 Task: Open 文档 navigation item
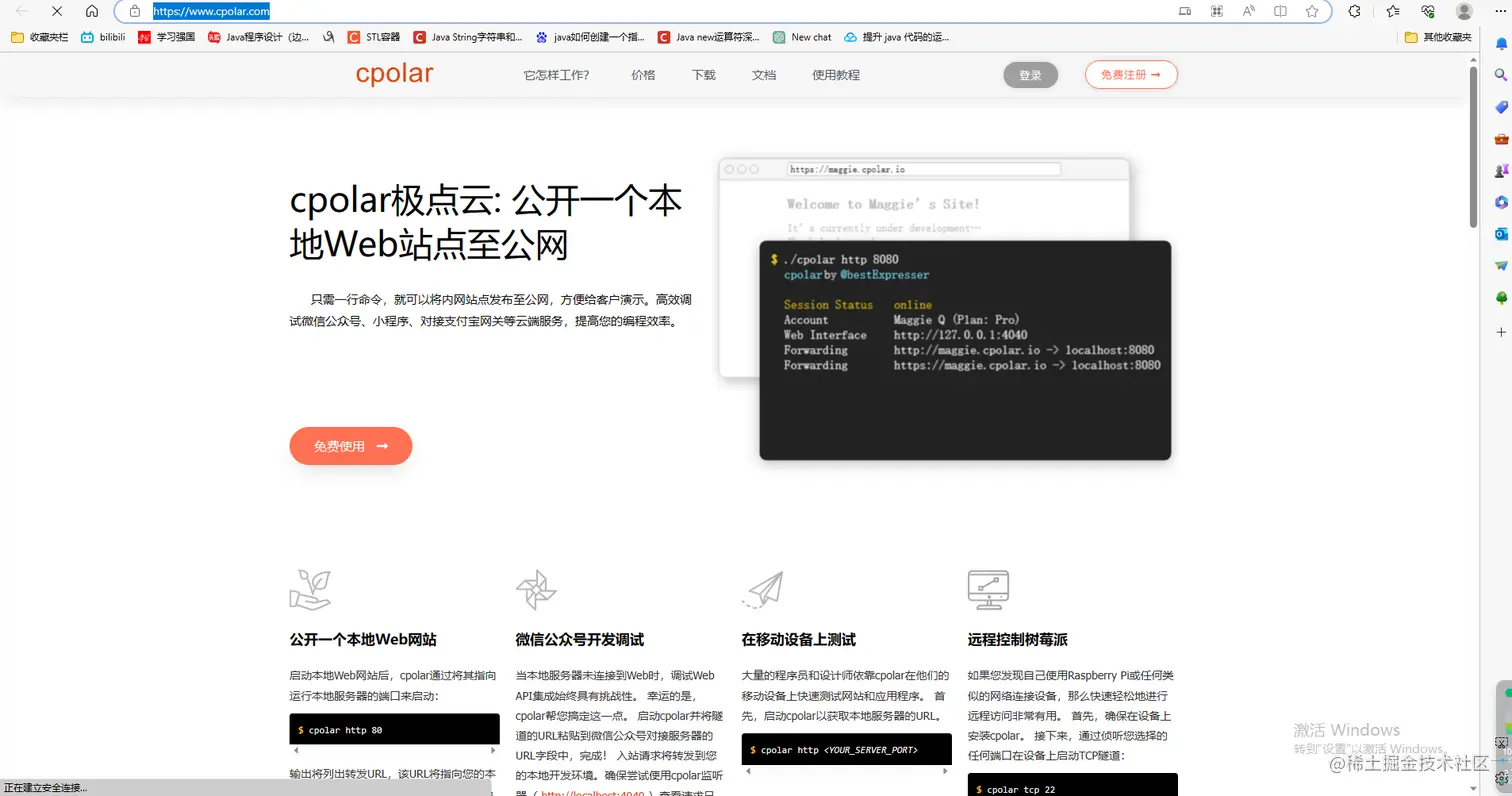click(x=764, y=75)
